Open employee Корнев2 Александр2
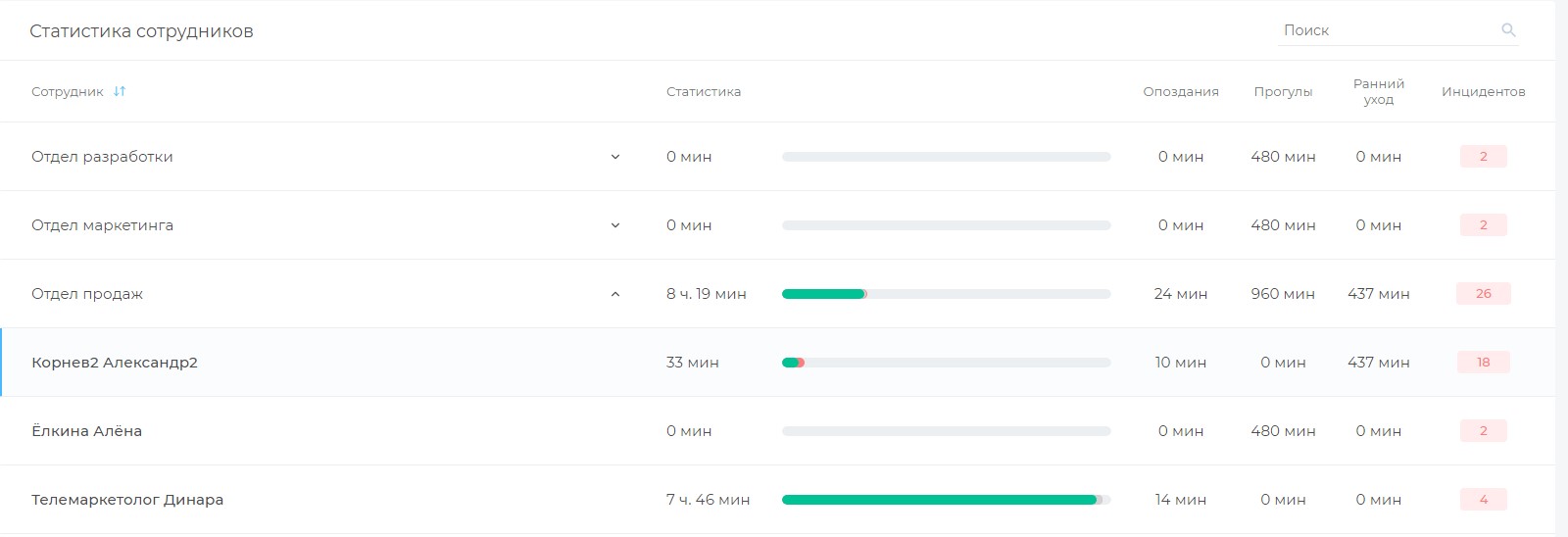The height and width of the screenshot is (537, 1568). tap(115, 363)
